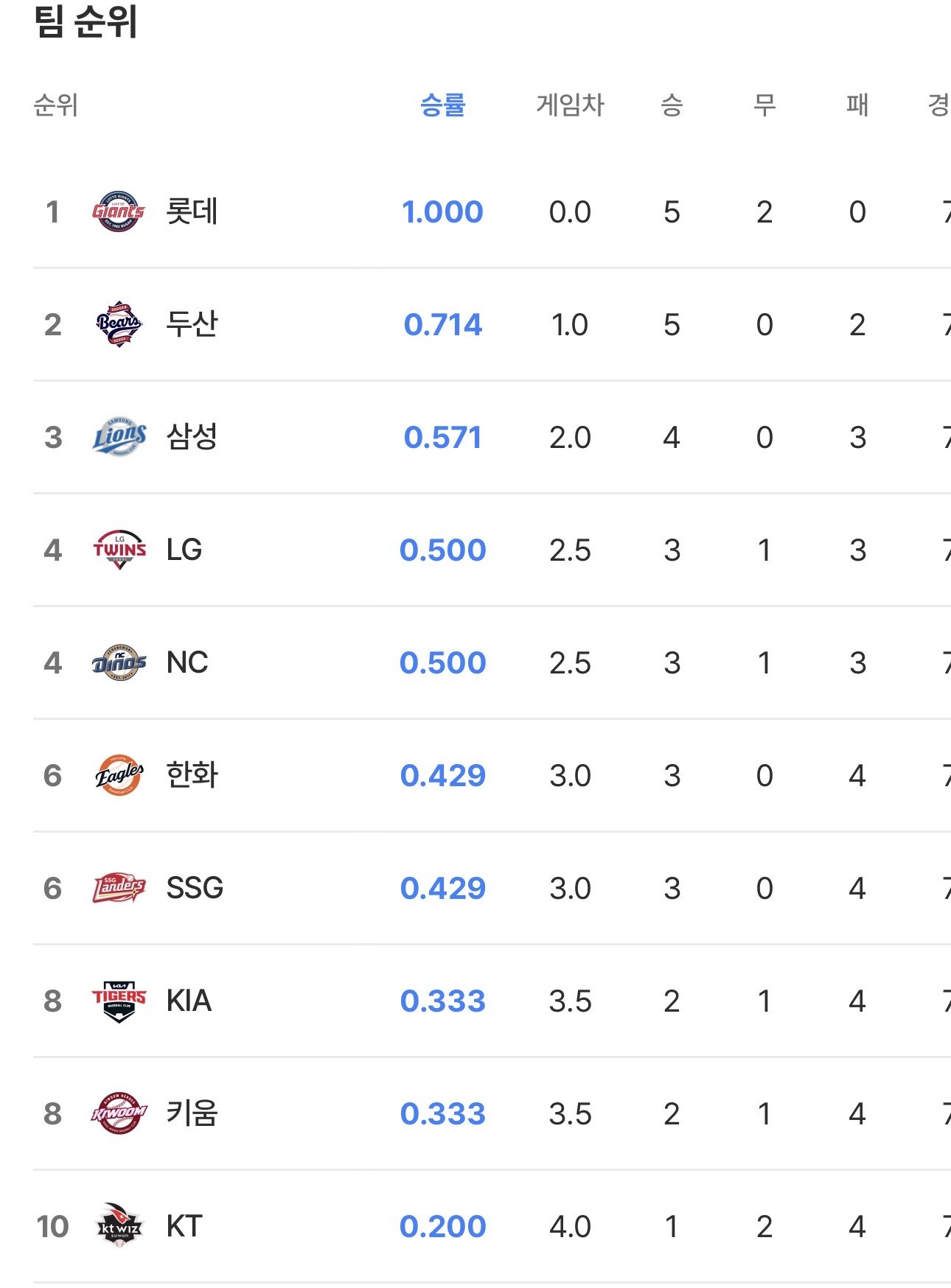Screen dimensions: 951x1288
Task: Click the Samsung Lions team logo
Action: 119,438
